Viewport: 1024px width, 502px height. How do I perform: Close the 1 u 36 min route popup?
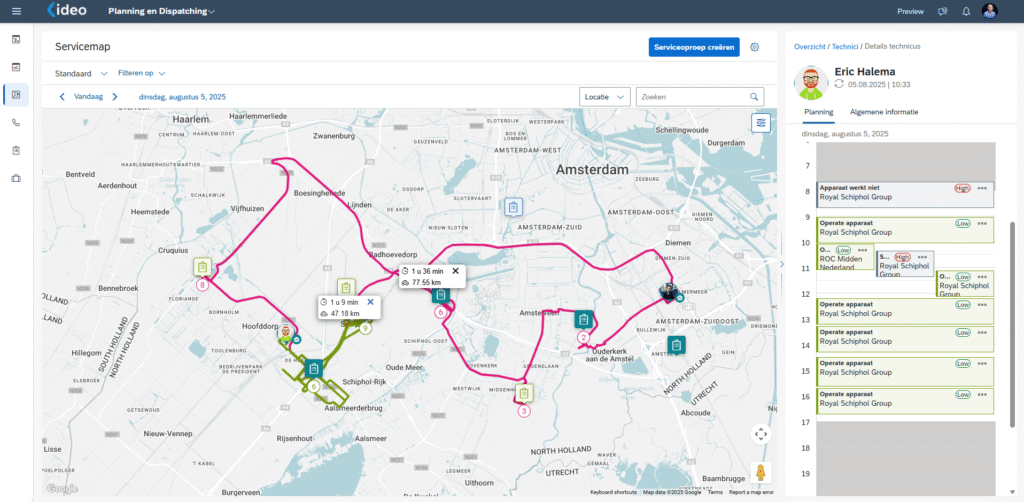456,270
